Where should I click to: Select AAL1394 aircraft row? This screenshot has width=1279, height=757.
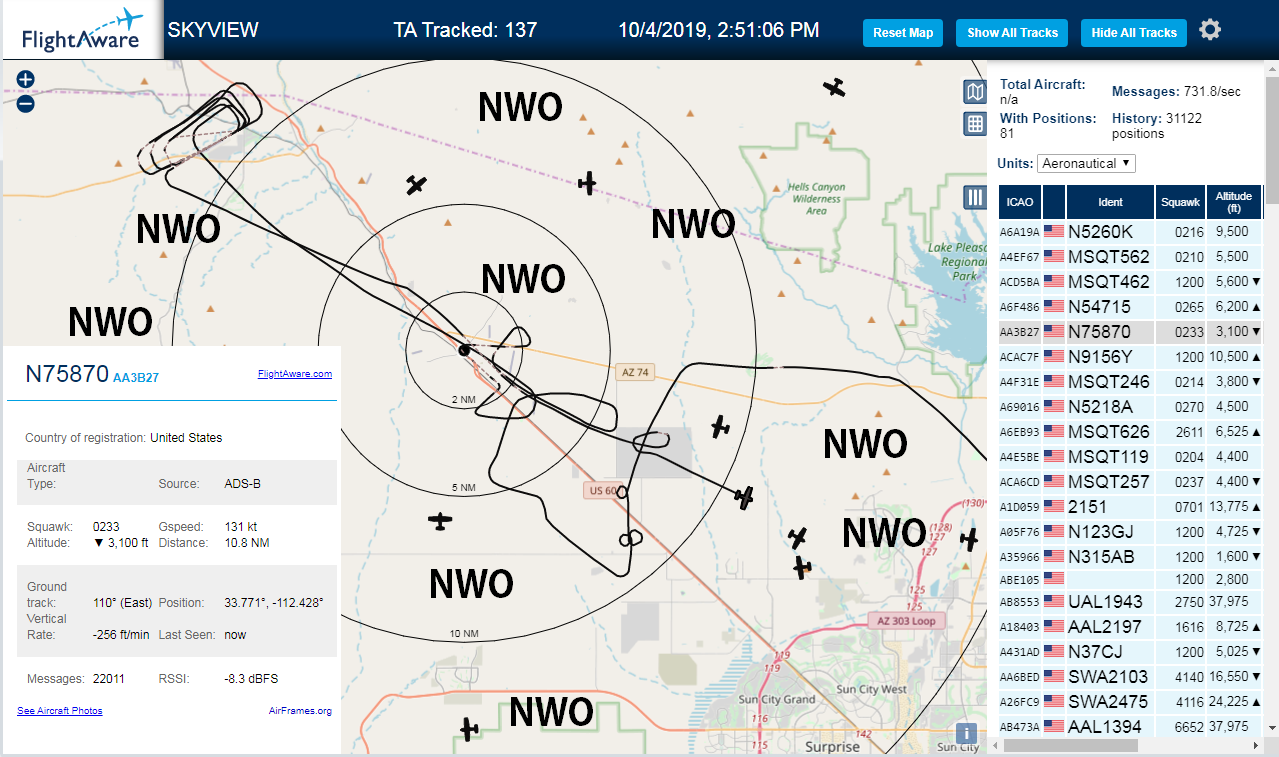[x=1131, y=727]
